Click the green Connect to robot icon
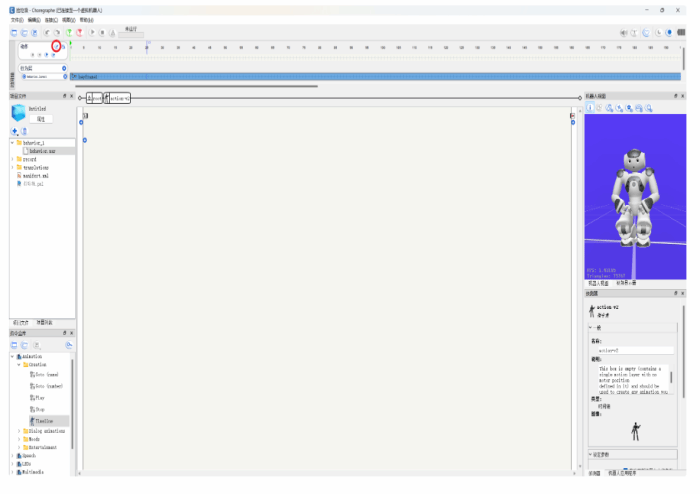 tap(67, 33)
